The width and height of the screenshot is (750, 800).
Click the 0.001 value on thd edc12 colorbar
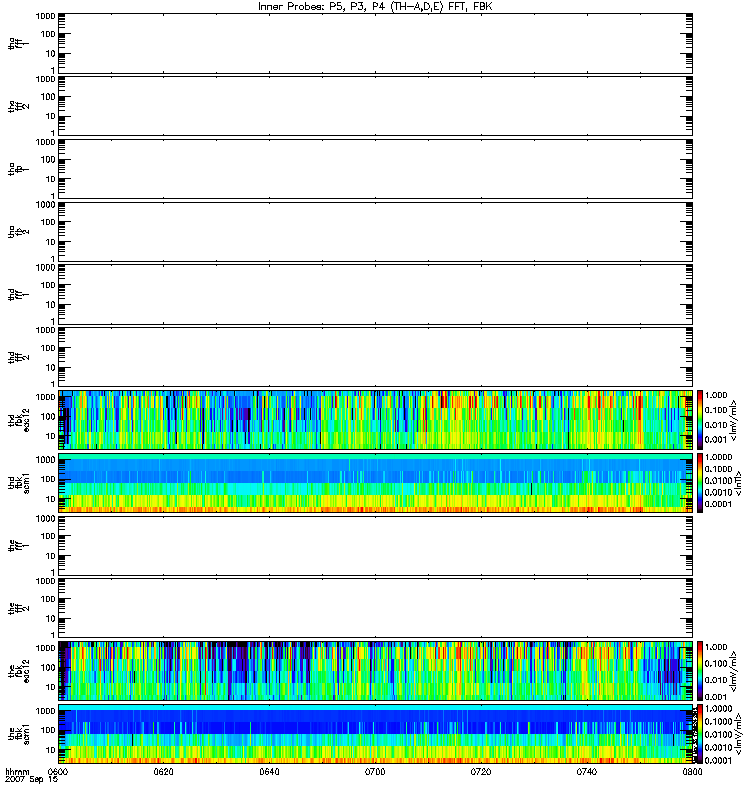click(x=716, y=440)
